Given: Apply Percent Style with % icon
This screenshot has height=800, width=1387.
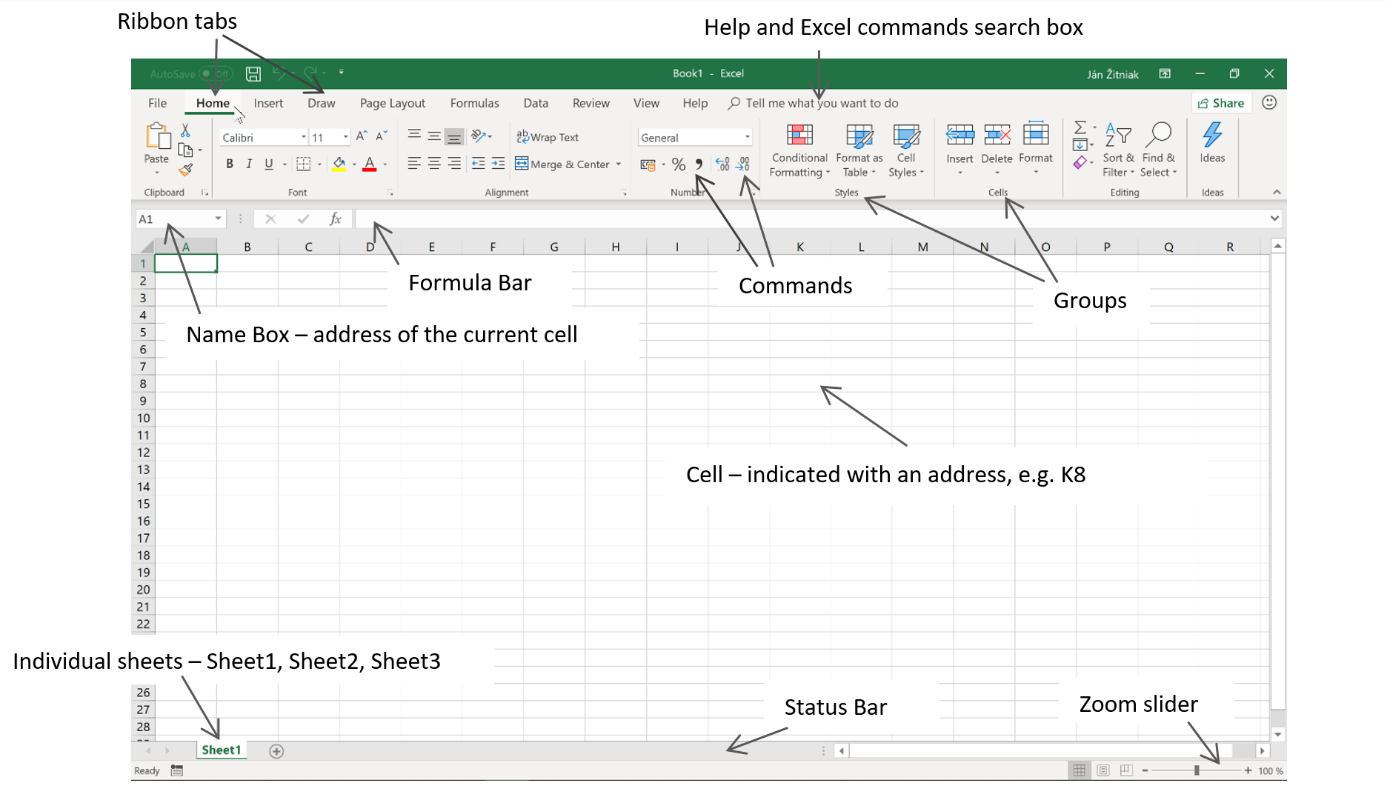Looking at the screenshot, I should pos(678,165).
